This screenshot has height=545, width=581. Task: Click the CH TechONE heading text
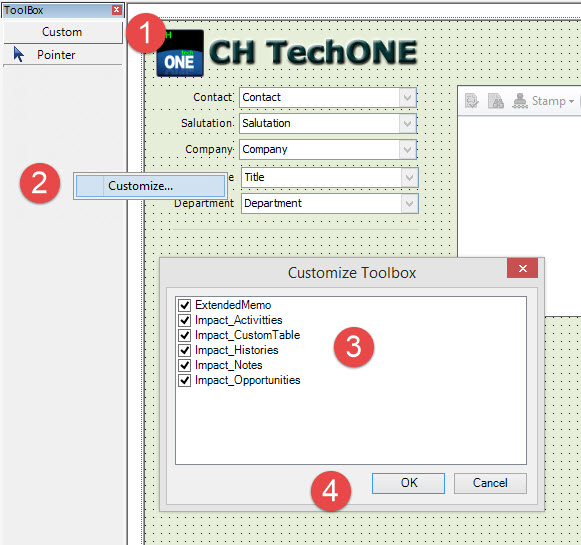coord(313,52)
